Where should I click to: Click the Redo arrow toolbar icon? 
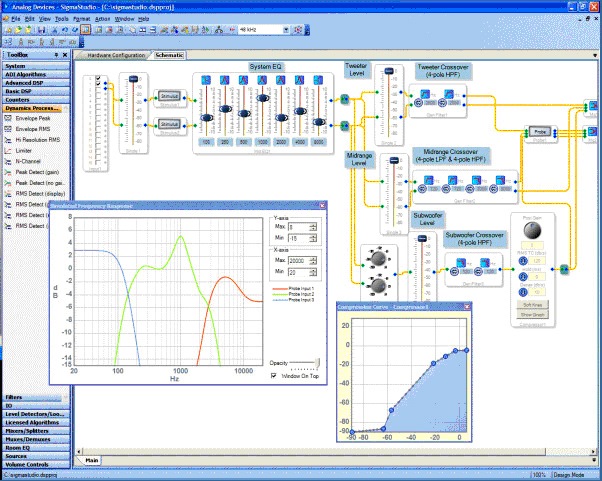(x=74, y=30)
